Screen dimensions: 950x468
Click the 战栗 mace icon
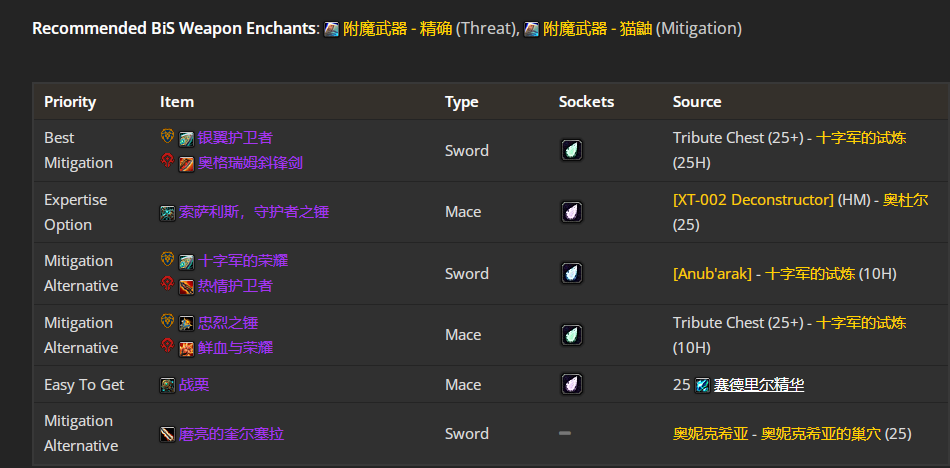click(x=168, y=385)
